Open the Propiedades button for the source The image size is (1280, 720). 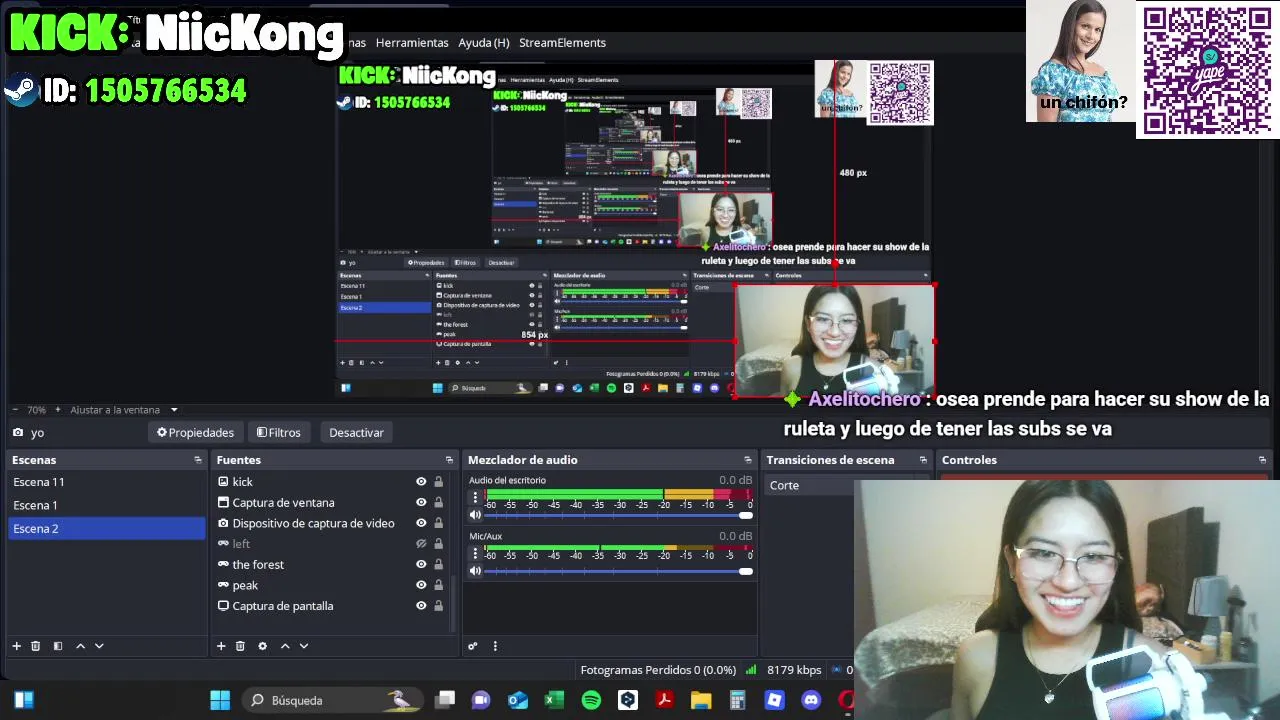coord(195,433)
